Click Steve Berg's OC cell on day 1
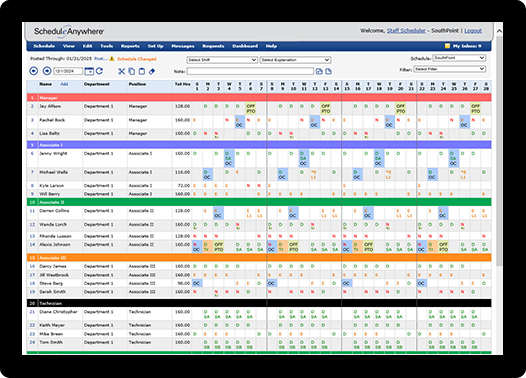The width and height of the screenshot is (526, 378). coord(197,283)
